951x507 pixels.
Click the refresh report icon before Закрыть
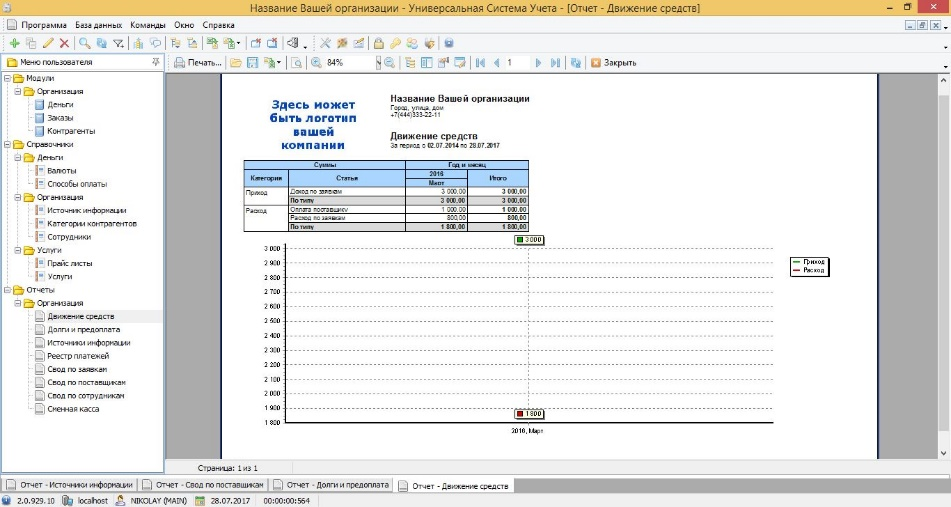click(576, 62)
